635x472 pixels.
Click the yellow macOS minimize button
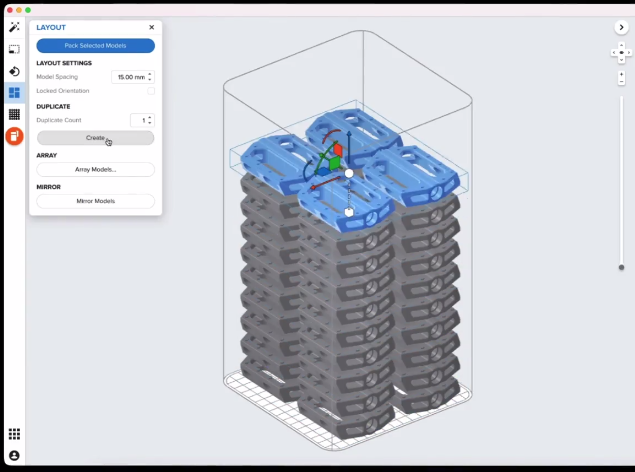(x=19, y=10)
